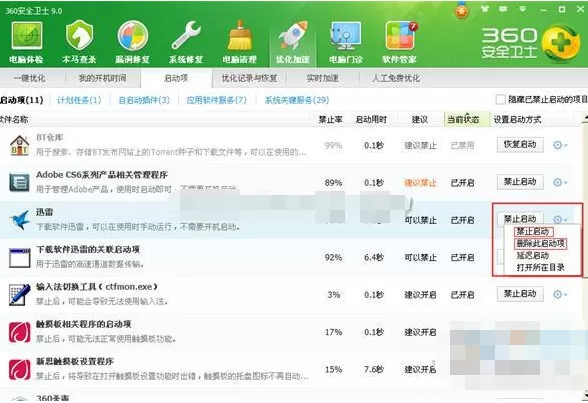Click 7.6秒 value in 新思触摸板 row

374,370
